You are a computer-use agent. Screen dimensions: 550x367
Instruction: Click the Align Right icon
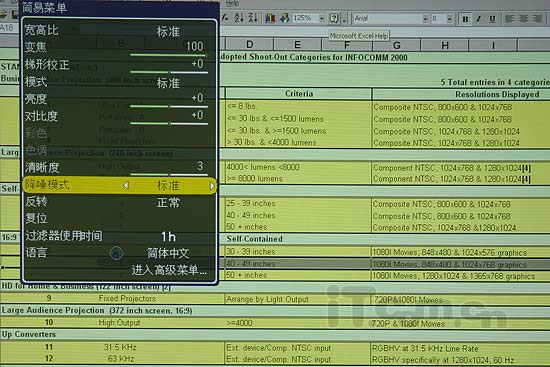coord(537,19)
